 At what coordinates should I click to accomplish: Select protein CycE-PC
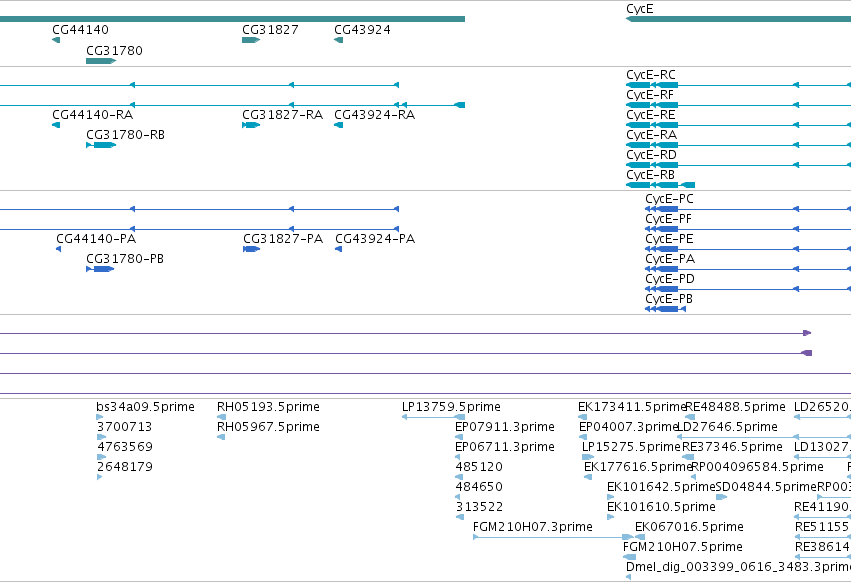coord(669,199)
